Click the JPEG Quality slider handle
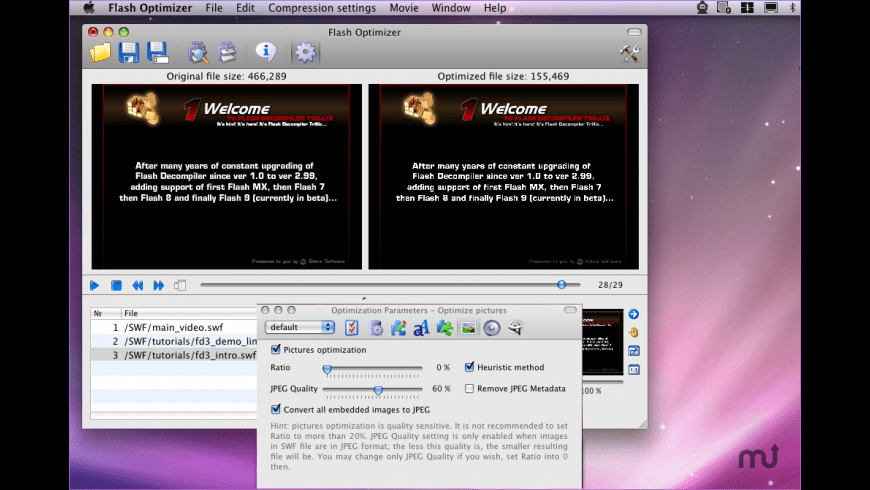870x490 pixels. 378,390
